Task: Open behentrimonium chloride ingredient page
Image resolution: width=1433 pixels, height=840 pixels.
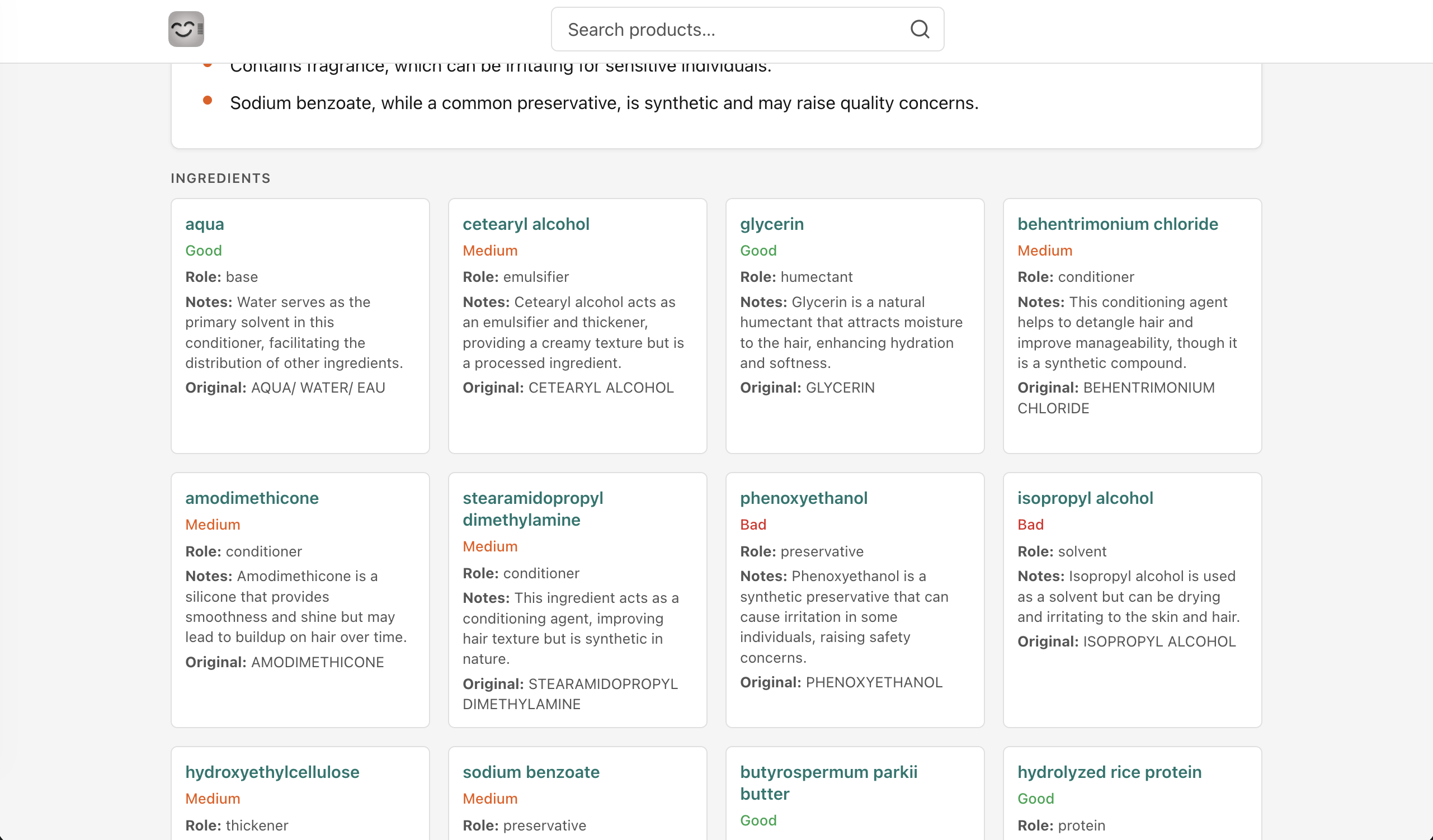Action: click(1118, 224)
